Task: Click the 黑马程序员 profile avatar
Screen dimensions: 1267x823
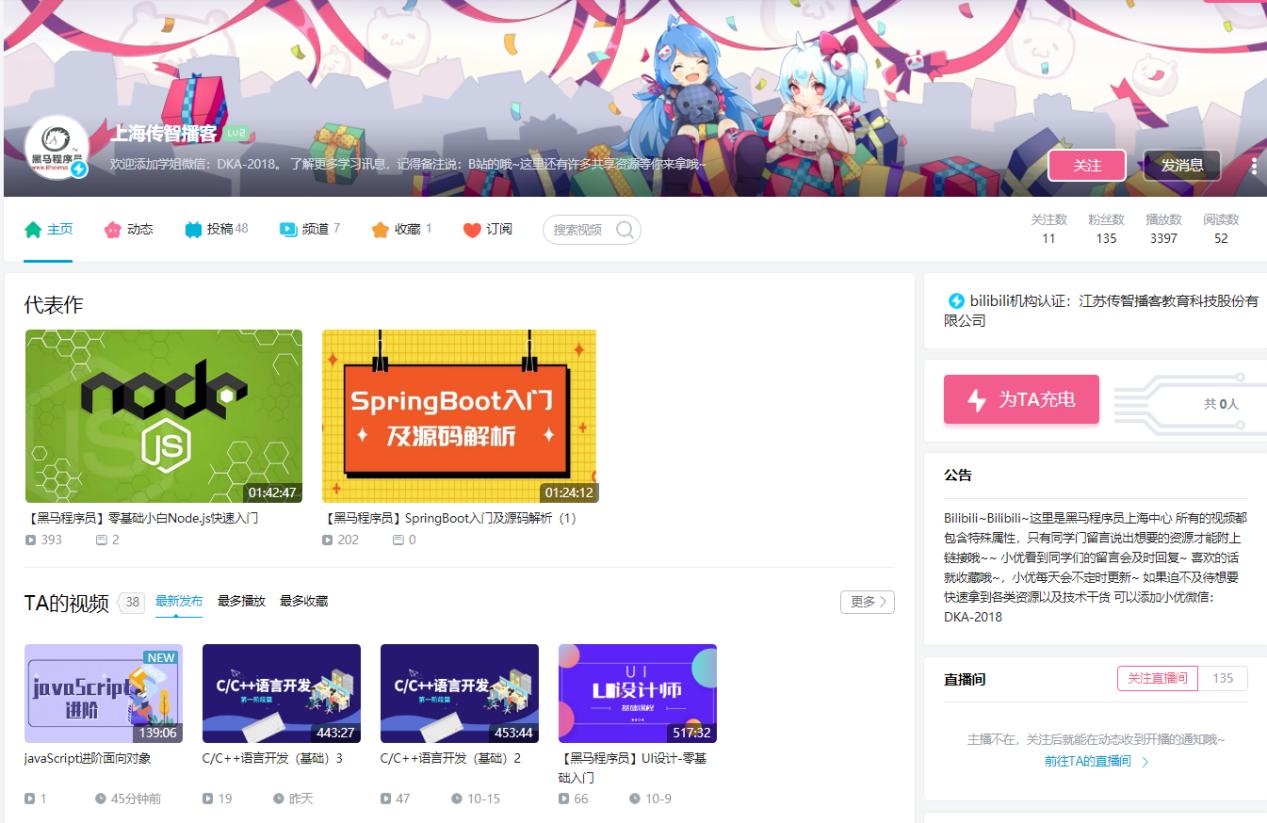Action: [57, 149]
